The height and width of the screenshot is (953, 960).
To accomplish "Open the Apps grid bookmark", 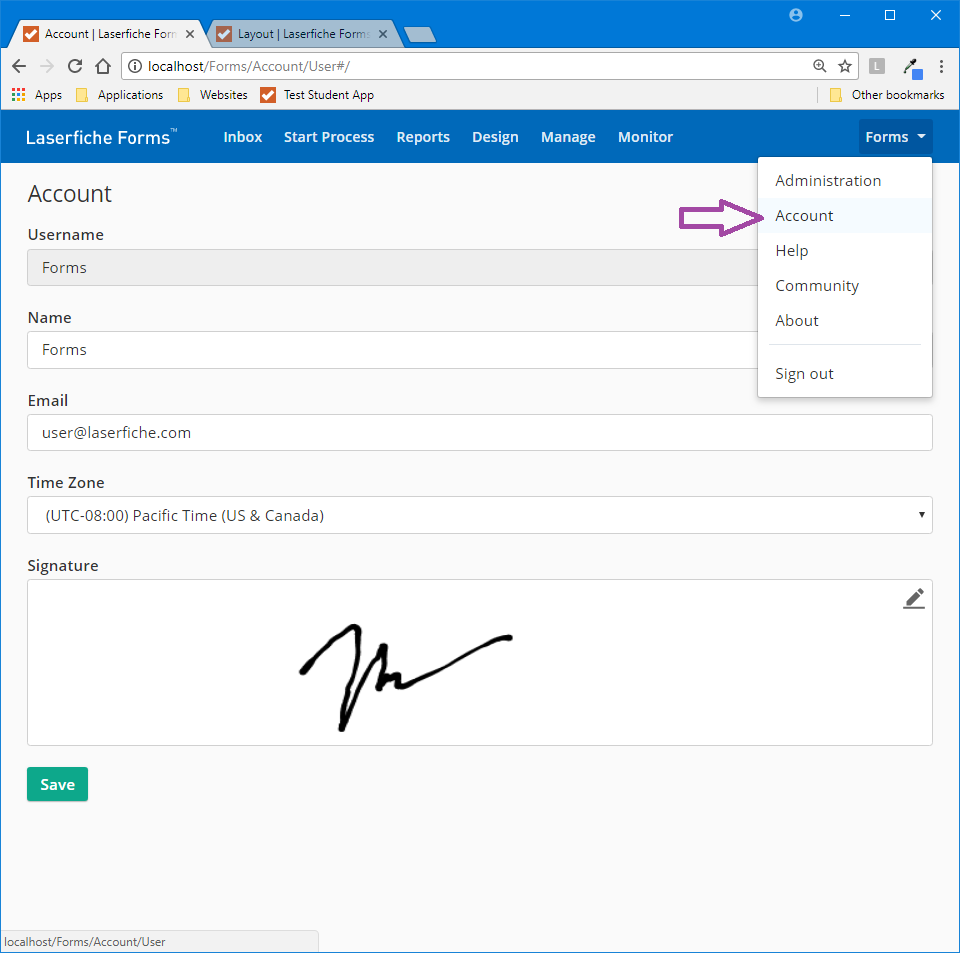I will point(37,95).
